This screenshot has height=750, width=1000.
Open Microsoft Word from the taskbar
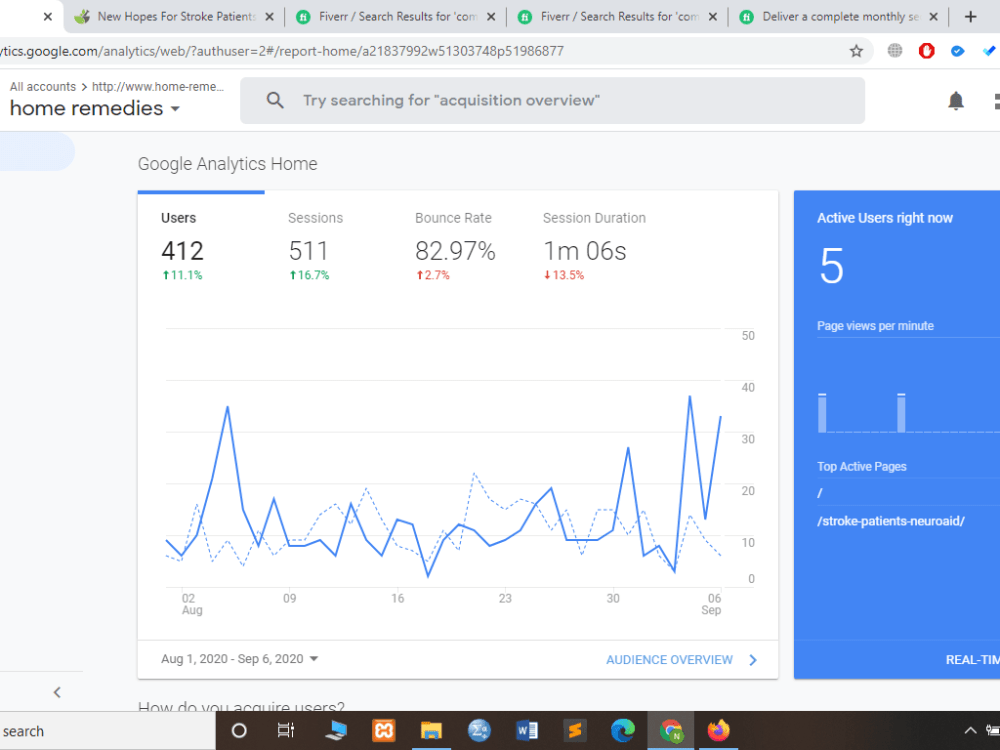527,731
